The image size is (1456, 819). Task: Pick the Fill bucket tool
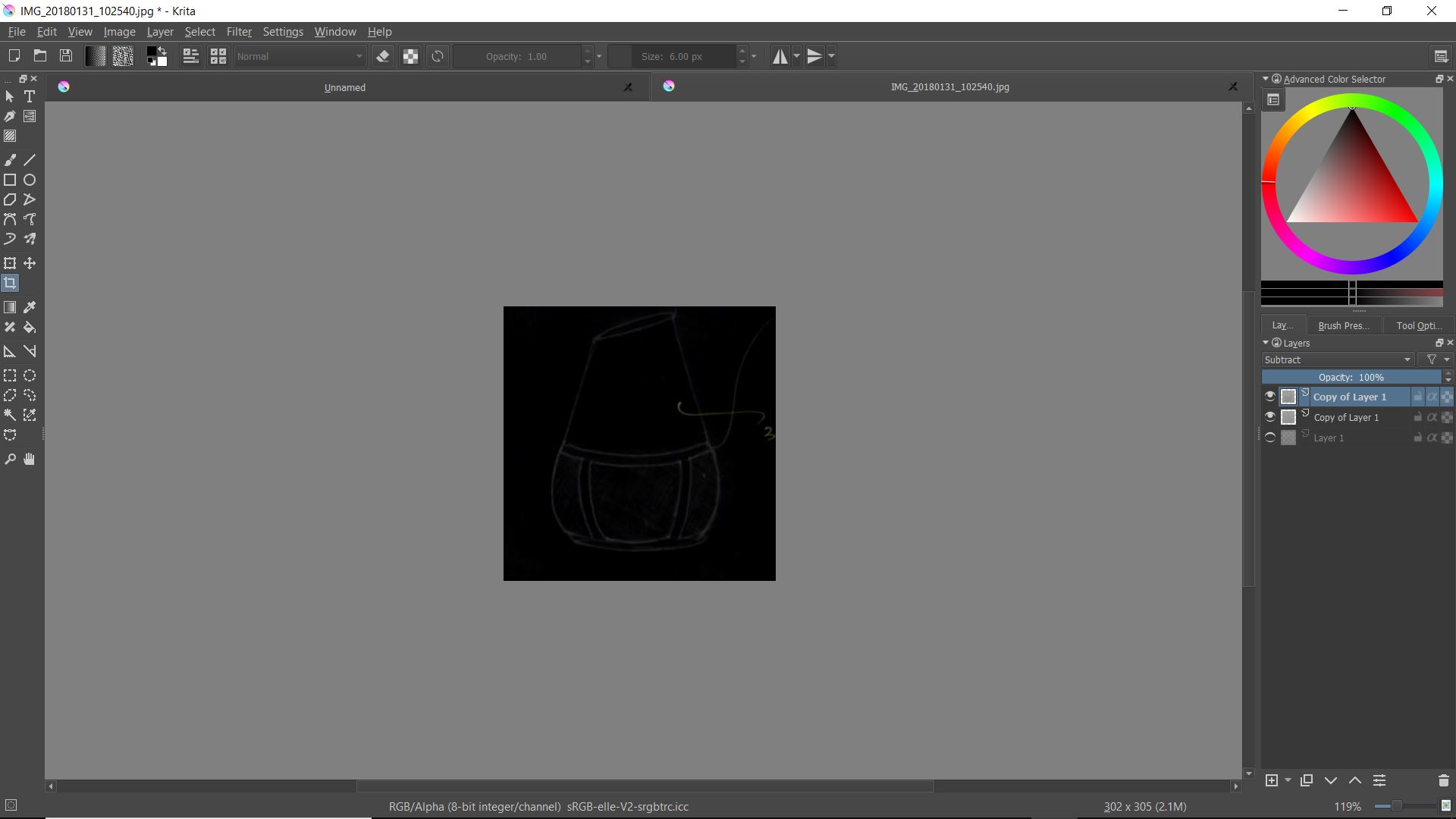pos(30,328)
